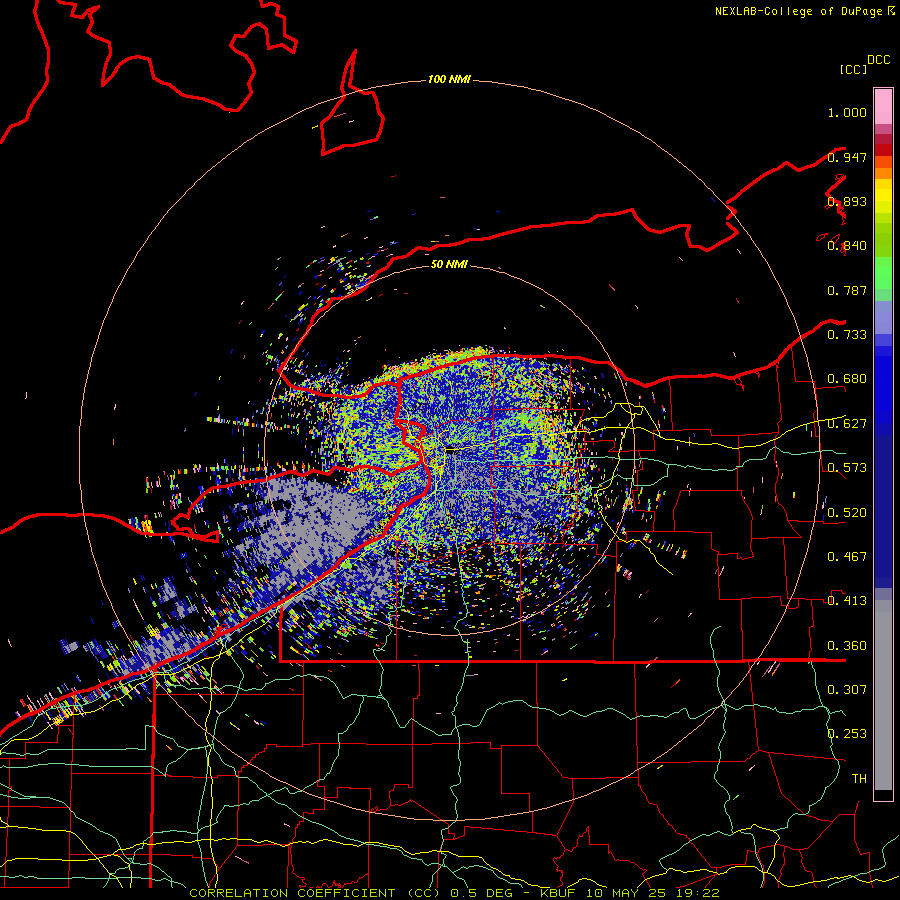Click the 0.573 color scale value
The width and height of the screenshot is (900, 900).
pos(847,468)
